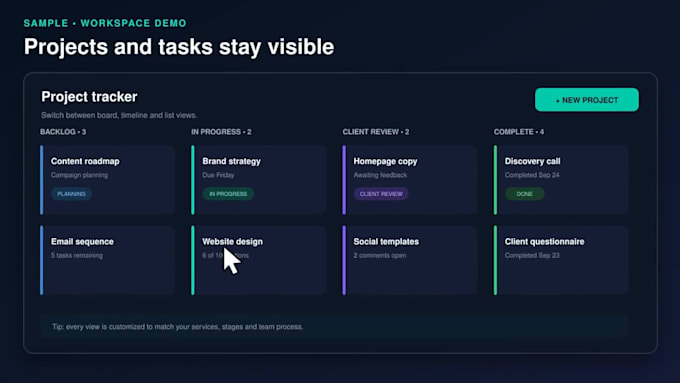Click the tip text about customized views
The height and width of the screenshot is (383, 680).
pyautogui.click(x=177, y=327)
